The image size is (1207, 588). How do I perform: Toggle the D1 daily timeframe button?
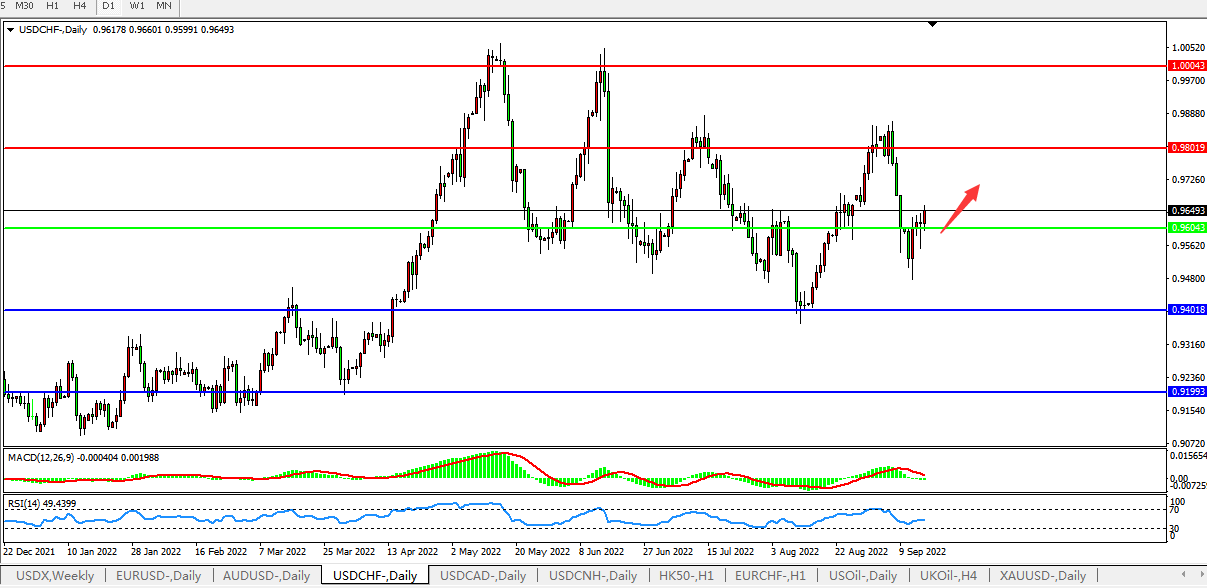(x=109, y=6)
